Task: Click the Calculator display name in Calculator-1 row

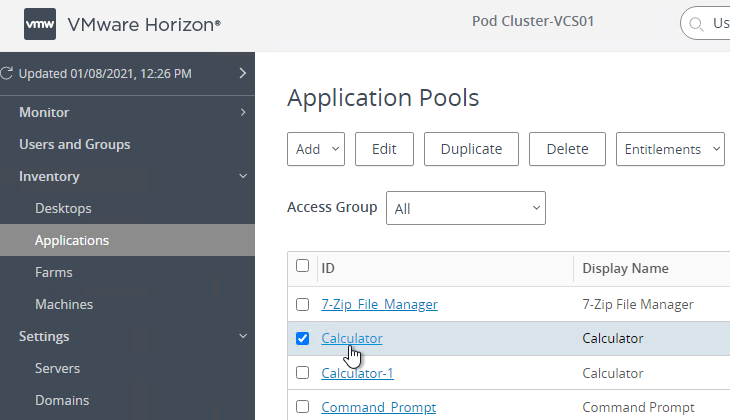Action: (x=613, y=373)
